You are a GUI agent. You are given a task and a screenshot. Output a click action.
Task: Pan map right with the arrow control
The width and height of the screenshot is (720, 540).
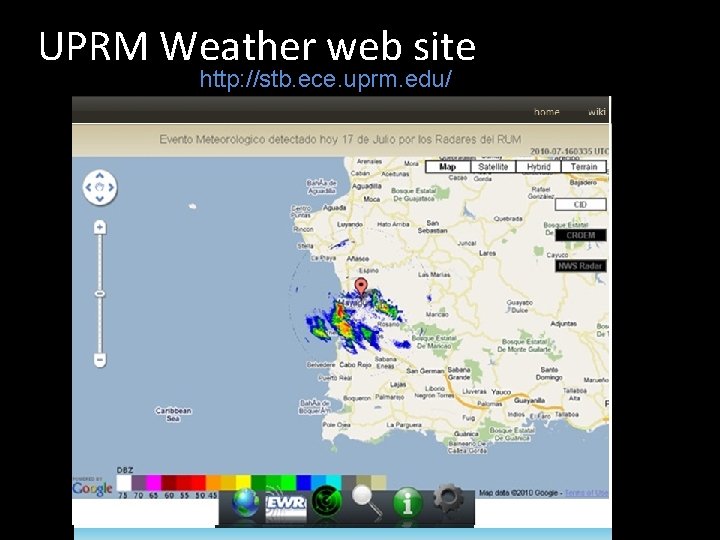(x=111, y=187)
